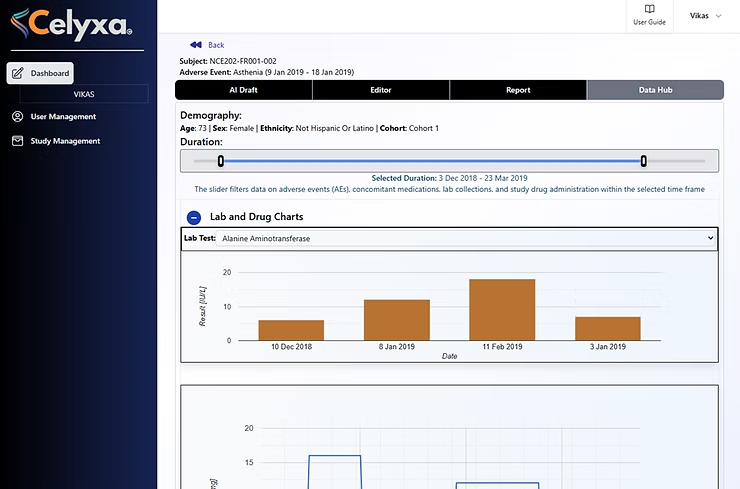
Task: Click the Back double-arrow icon
Action: pyautogui.click(x=195, y=45)
